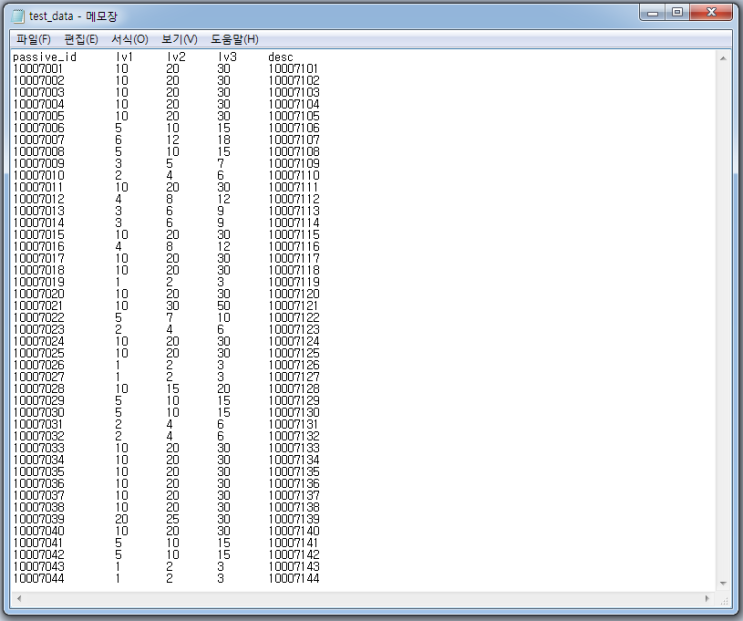Click the value 10007019
Image resolution: width=743 pixels, height=621 pixels.
click(38, 282)
